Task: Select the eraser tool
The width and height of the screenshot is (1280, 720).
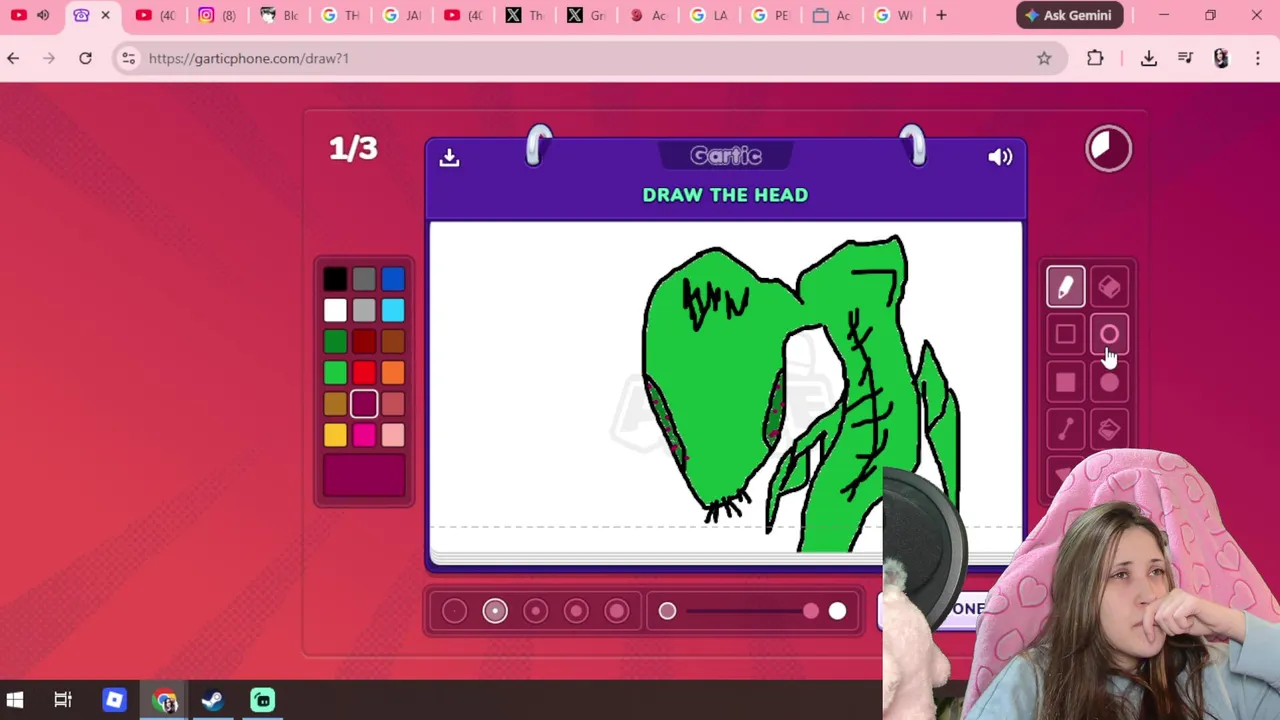Action: click(x=1109, y=287)
